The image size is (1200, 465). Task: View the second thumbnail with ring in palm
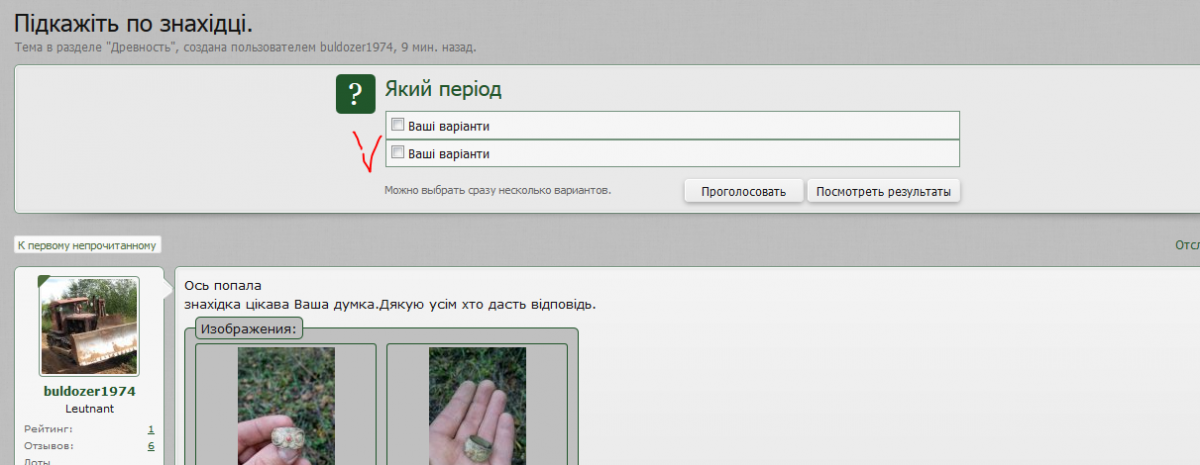pyautogui.click(x=476, y=405)
